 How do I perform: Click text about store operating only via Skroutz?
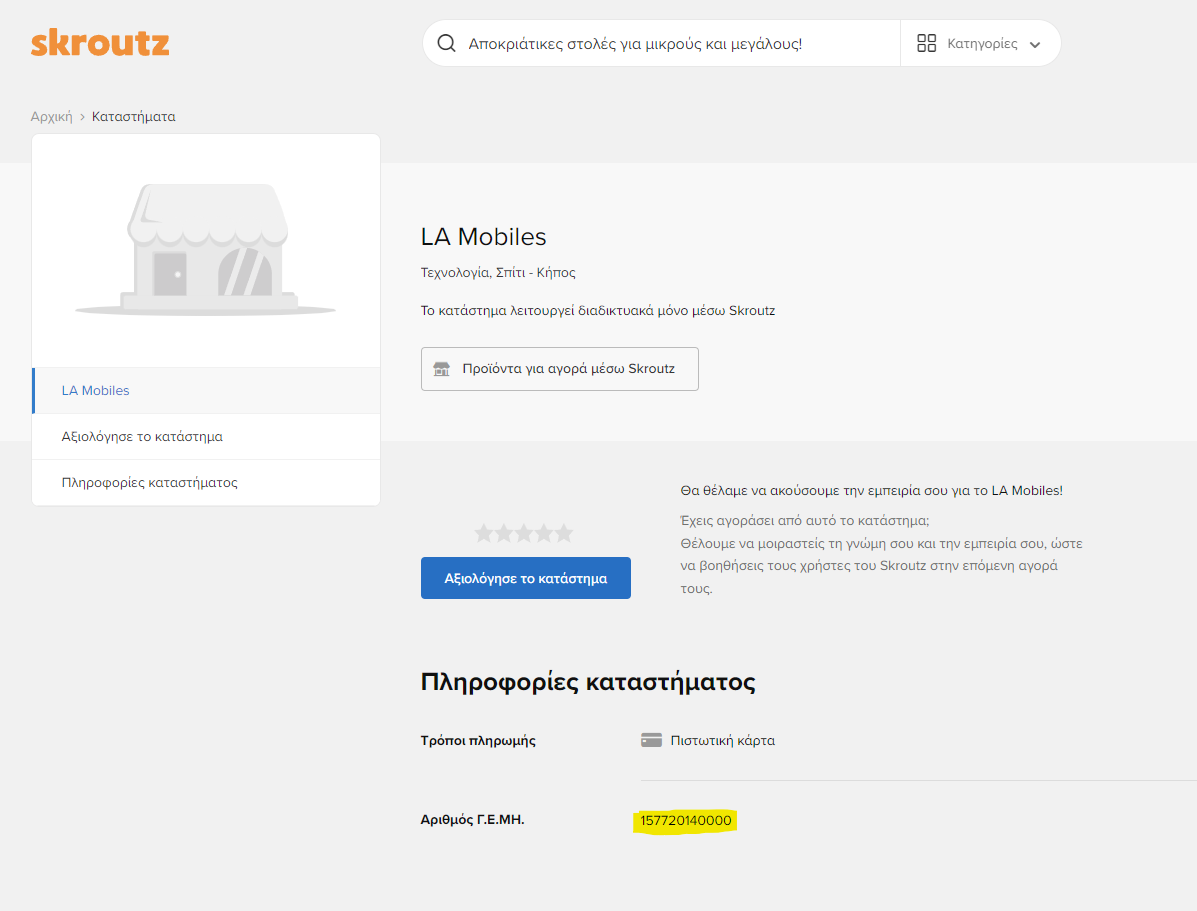click(x=598, y=311)
